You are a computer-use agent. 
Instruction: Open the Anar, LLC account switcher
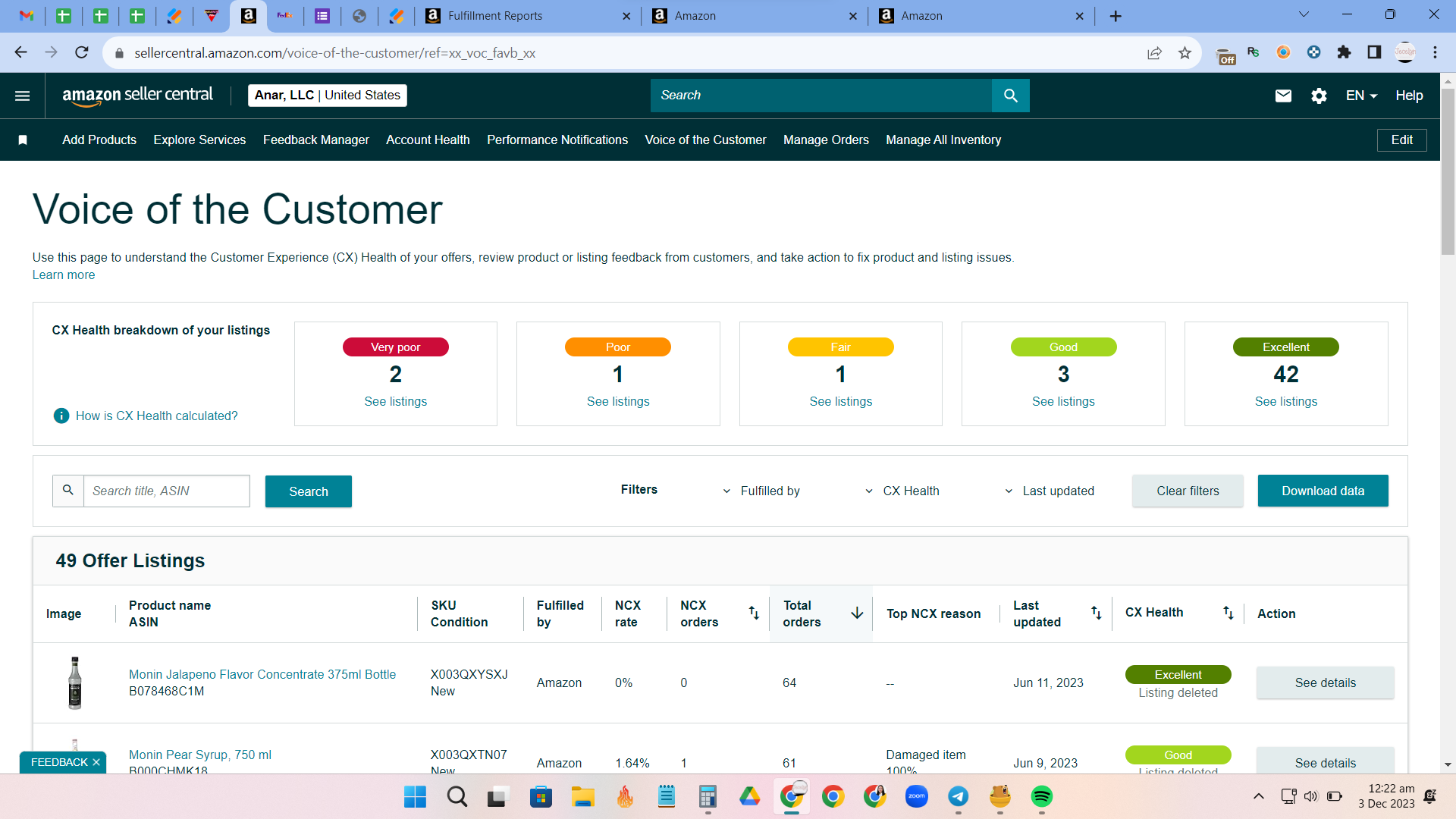(328, 96)
